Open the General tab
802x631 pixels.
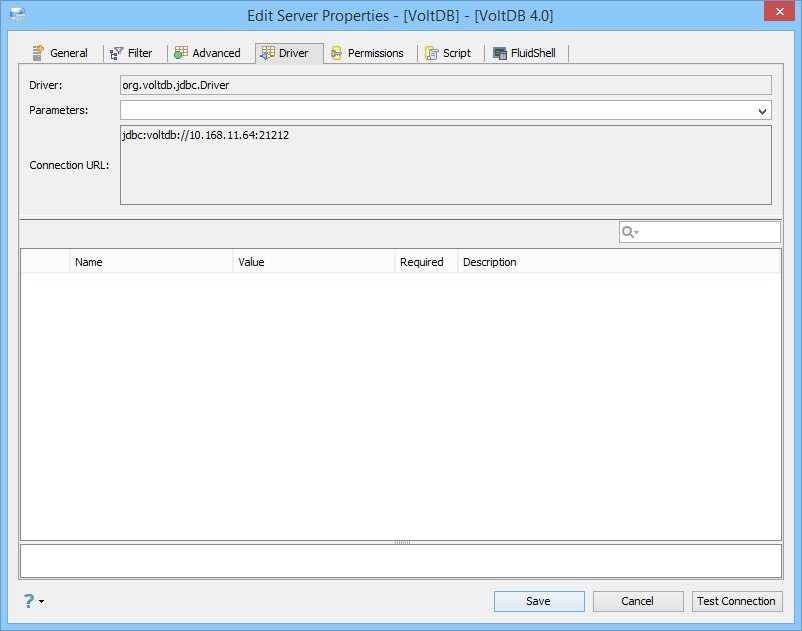click(x=60, y=53)
